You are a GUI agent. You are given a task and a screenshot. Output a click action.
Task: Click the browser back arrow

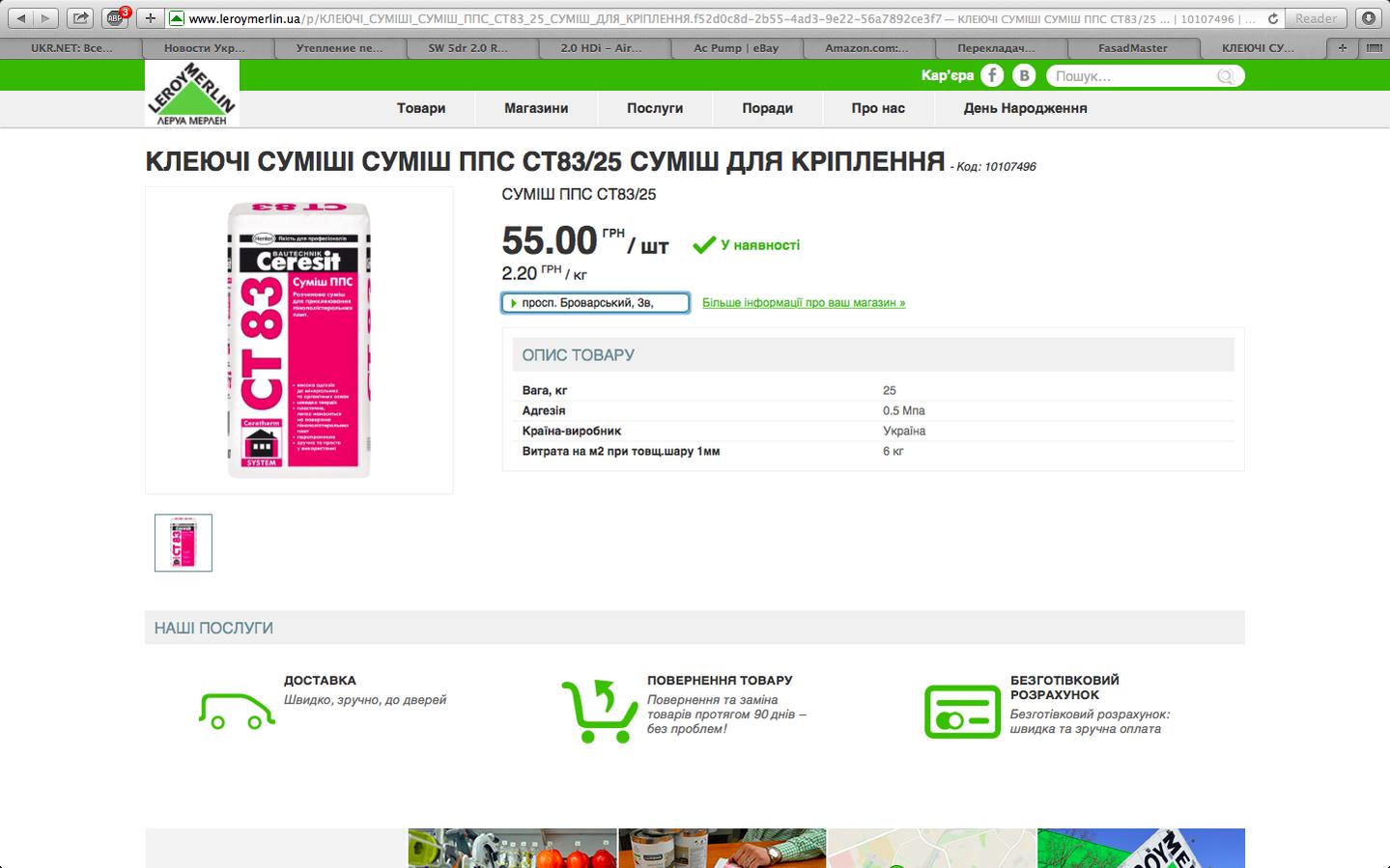tap(21, 17)
